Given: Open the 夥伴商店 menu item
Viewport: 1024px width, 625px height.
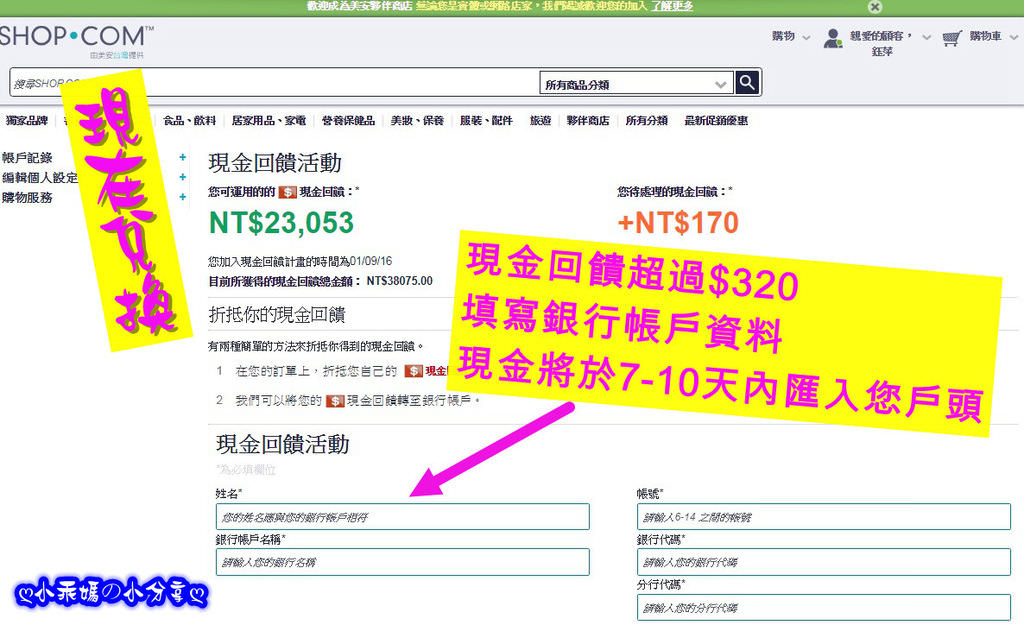Looking at the screenshot, I should 588,121.
